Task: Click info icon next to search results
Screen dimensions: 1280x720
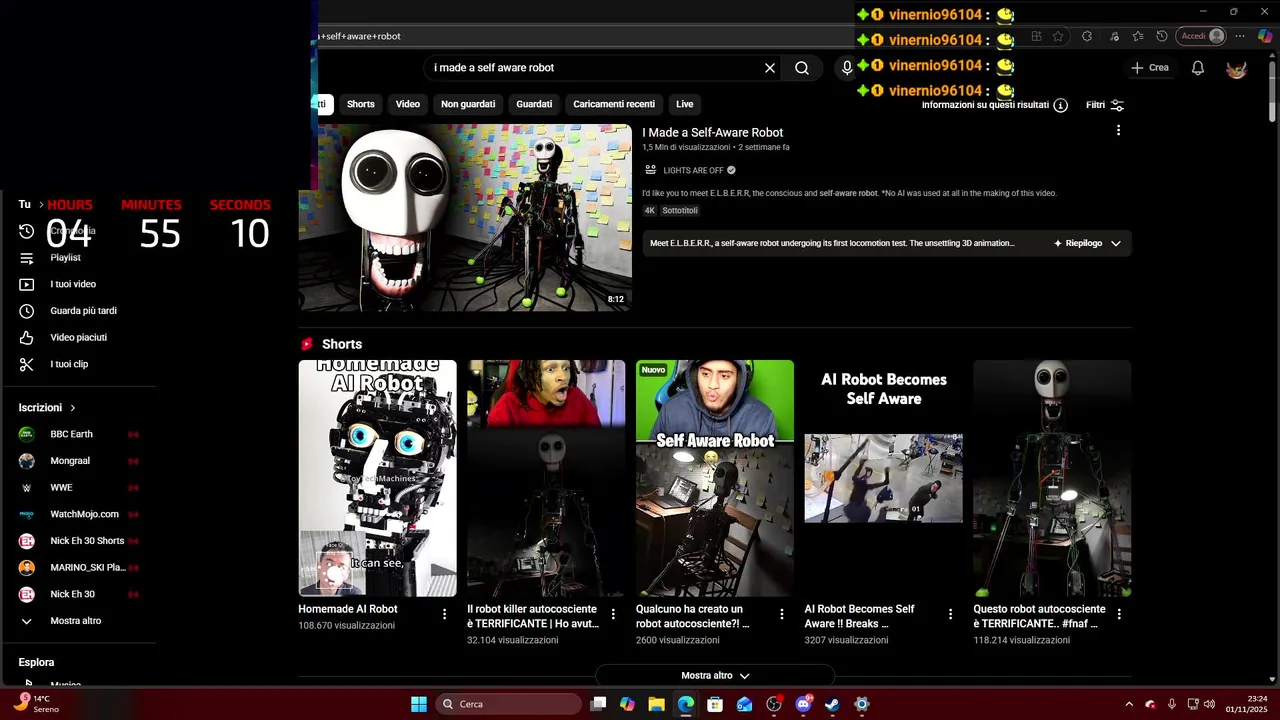Action: pyautogui.click(x=1061, y=105)
